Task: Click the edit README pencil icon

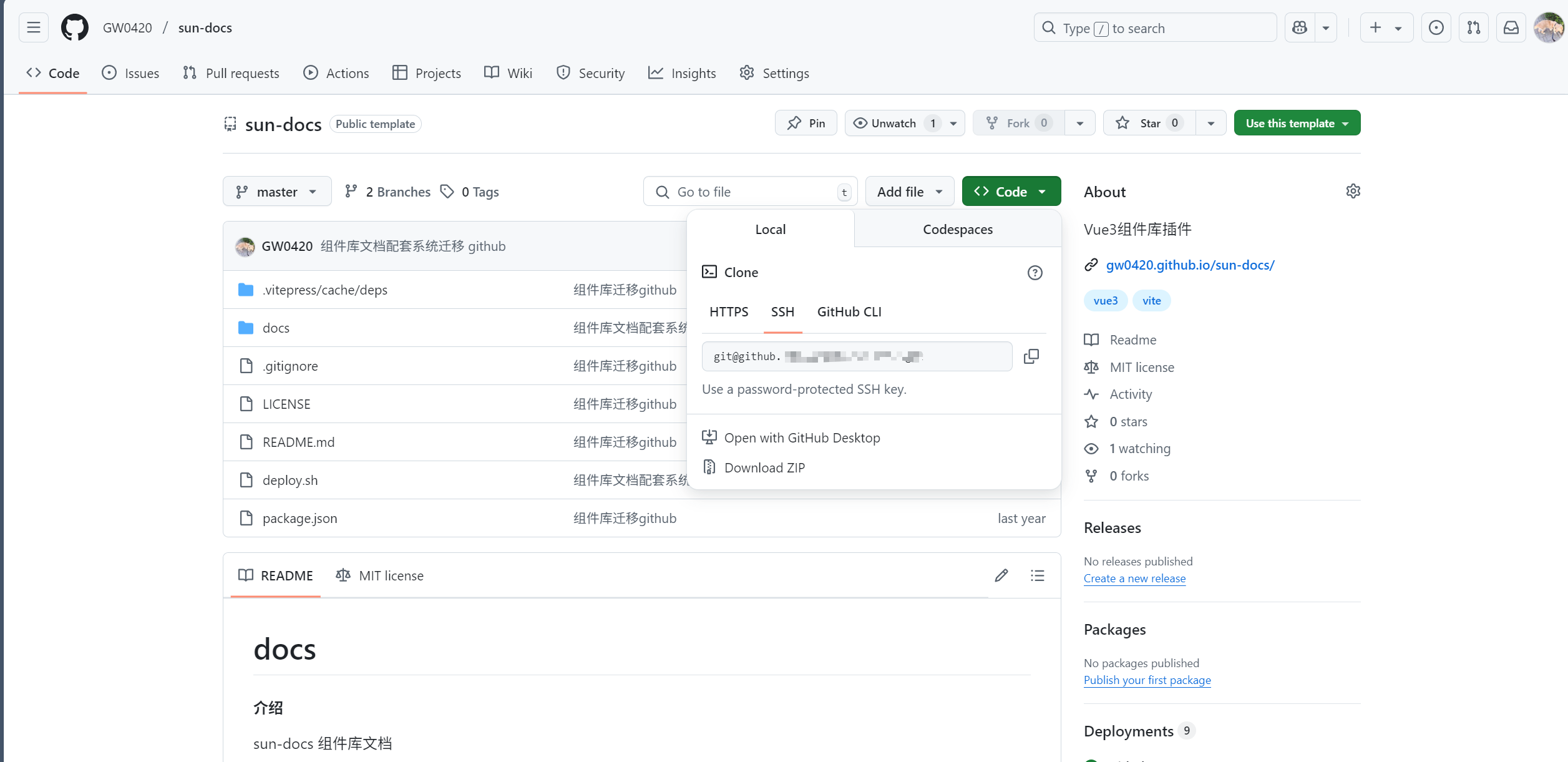Action: coord(1001,575)
